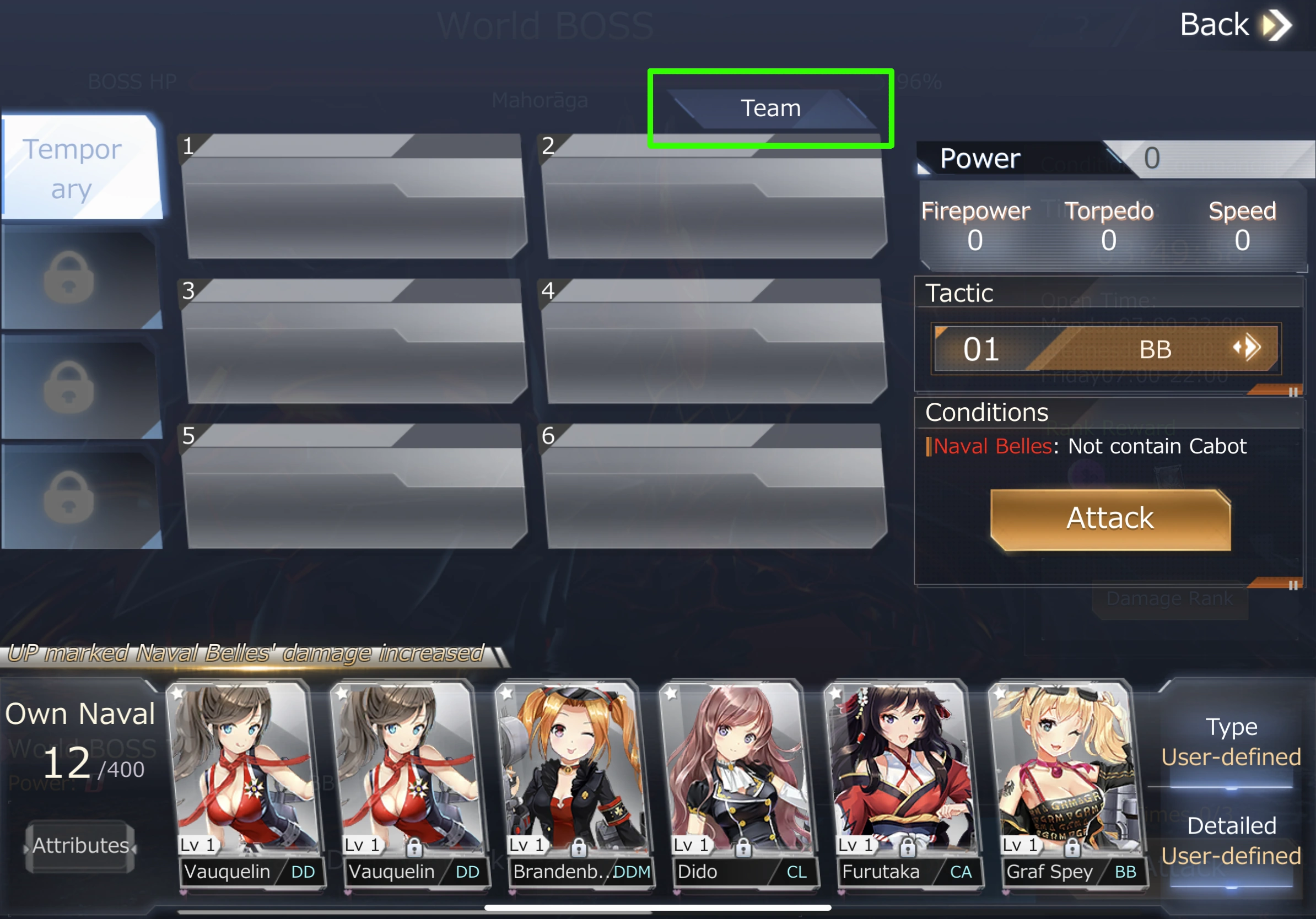Toggle lock on Furutaka card

point(907,847)
